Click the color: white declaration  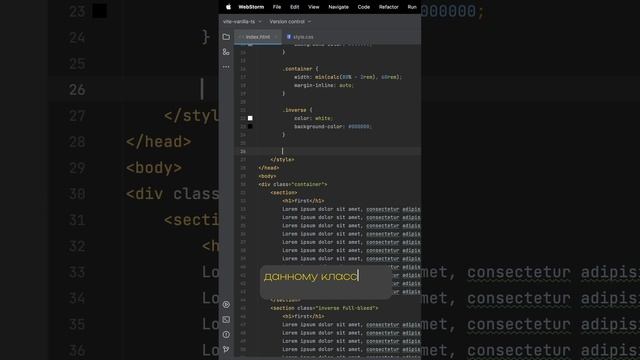pyautogui.click(x=313, y=118)
